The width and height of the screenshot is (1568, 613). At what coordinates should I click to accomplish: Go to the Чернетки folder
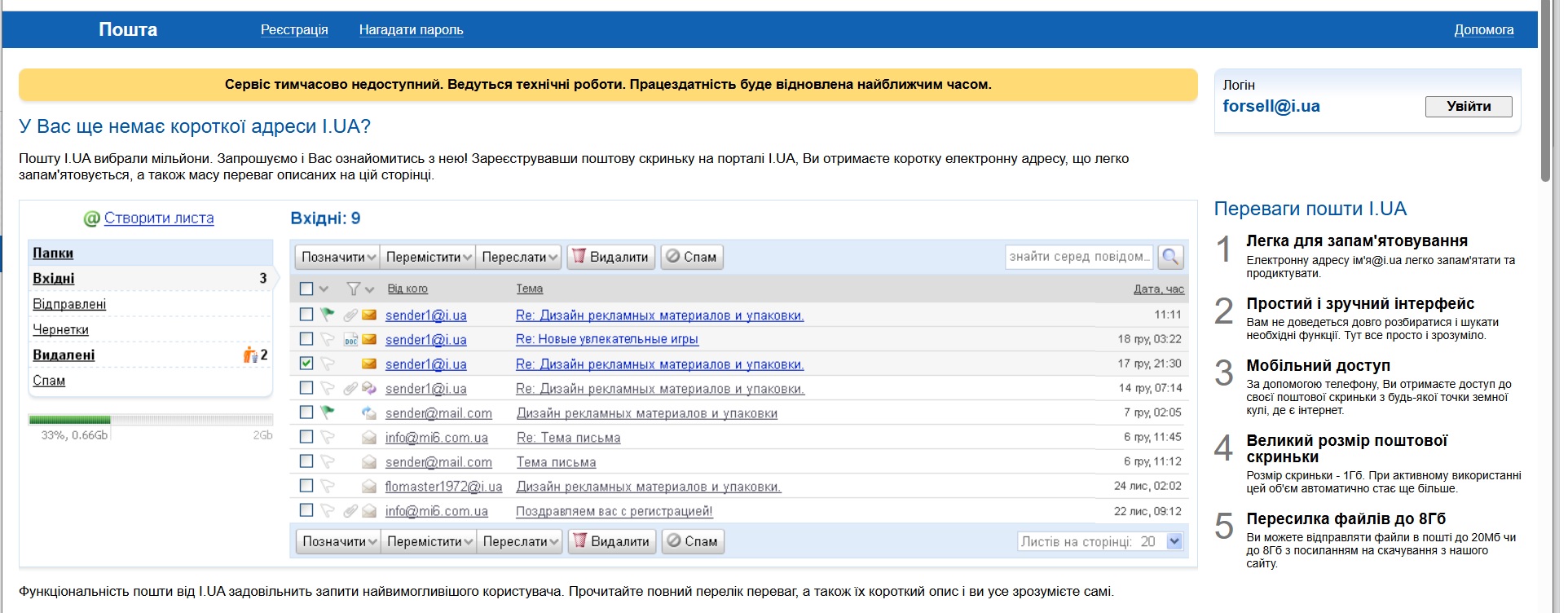click(x=60, y=329)
